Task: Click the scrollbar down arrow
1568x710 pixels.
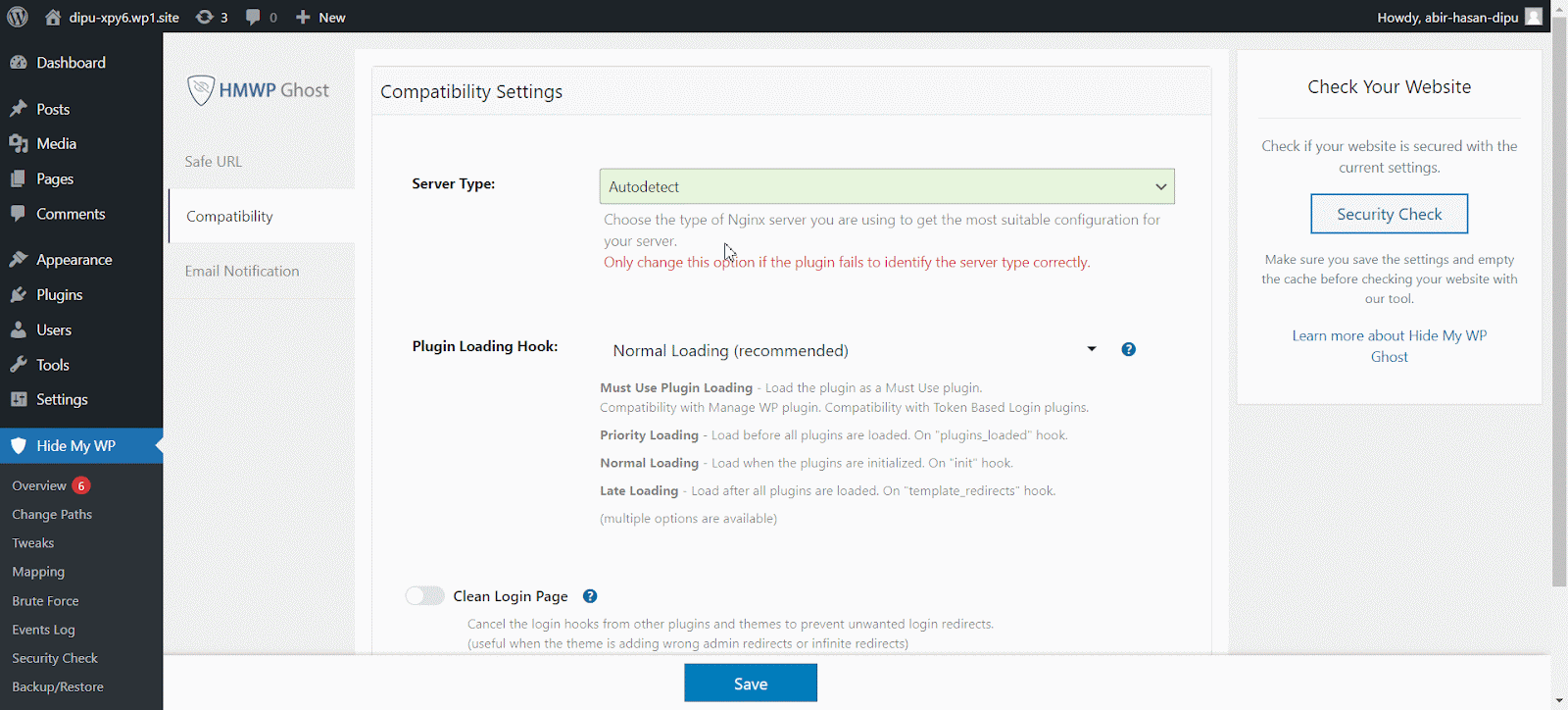Action: point(1559,701)
